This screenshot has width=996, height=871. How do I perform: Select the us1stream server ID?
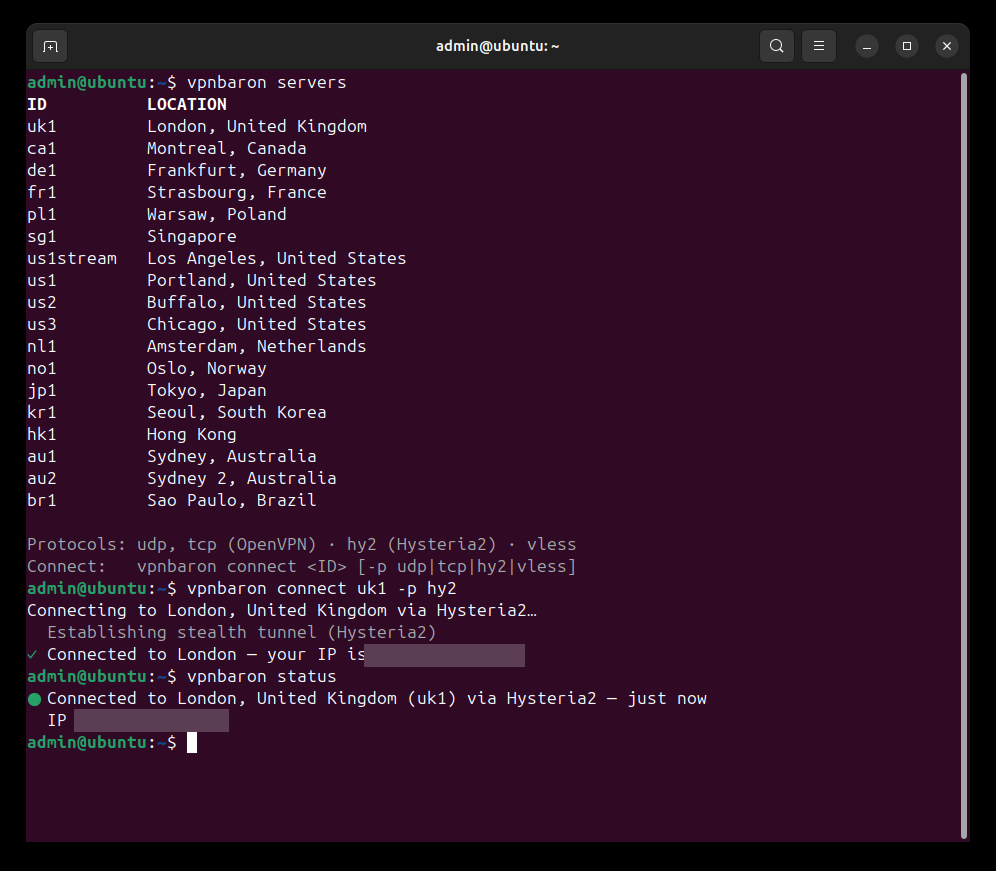[x=72, y=259]
